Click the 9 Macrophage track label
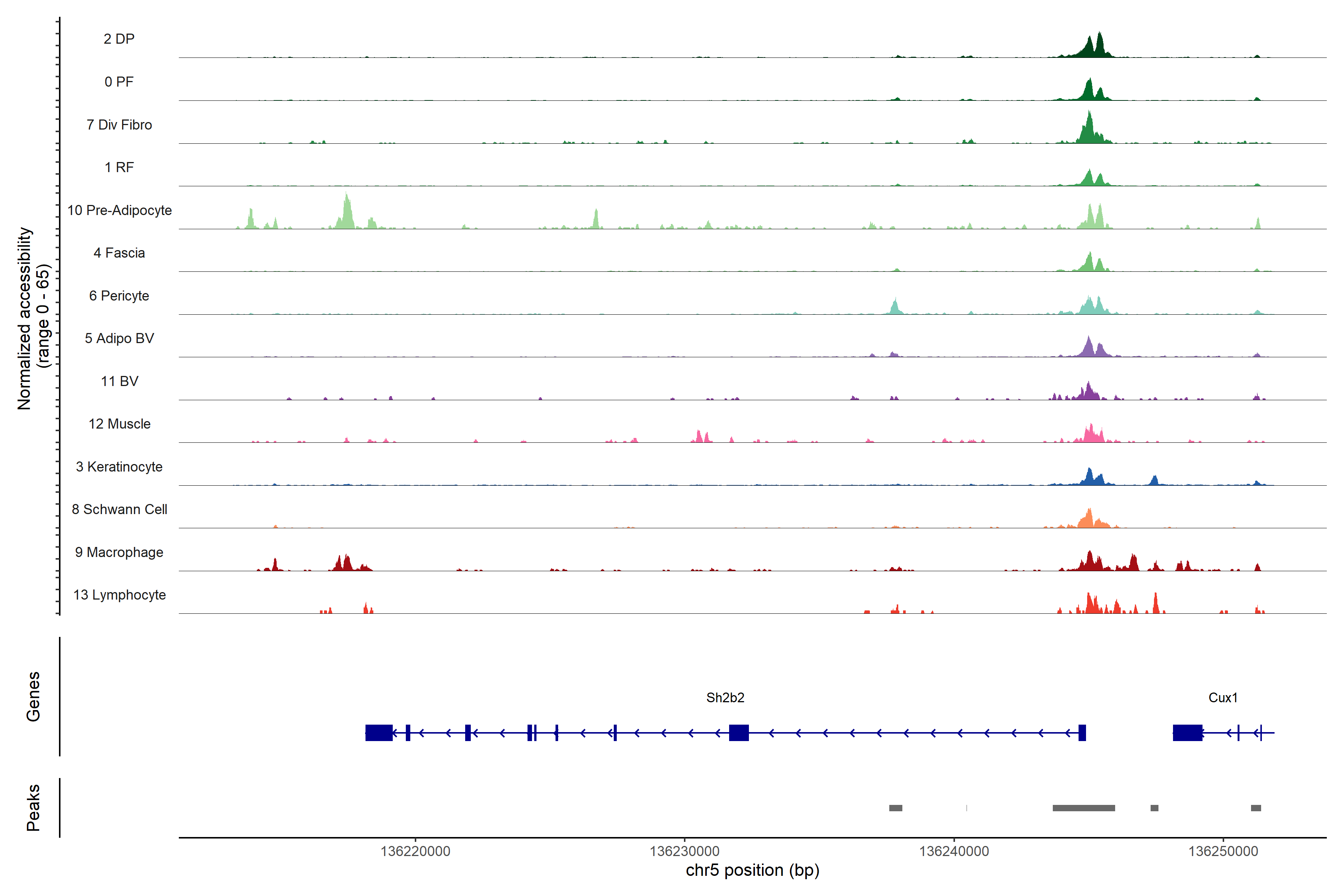 119,552
